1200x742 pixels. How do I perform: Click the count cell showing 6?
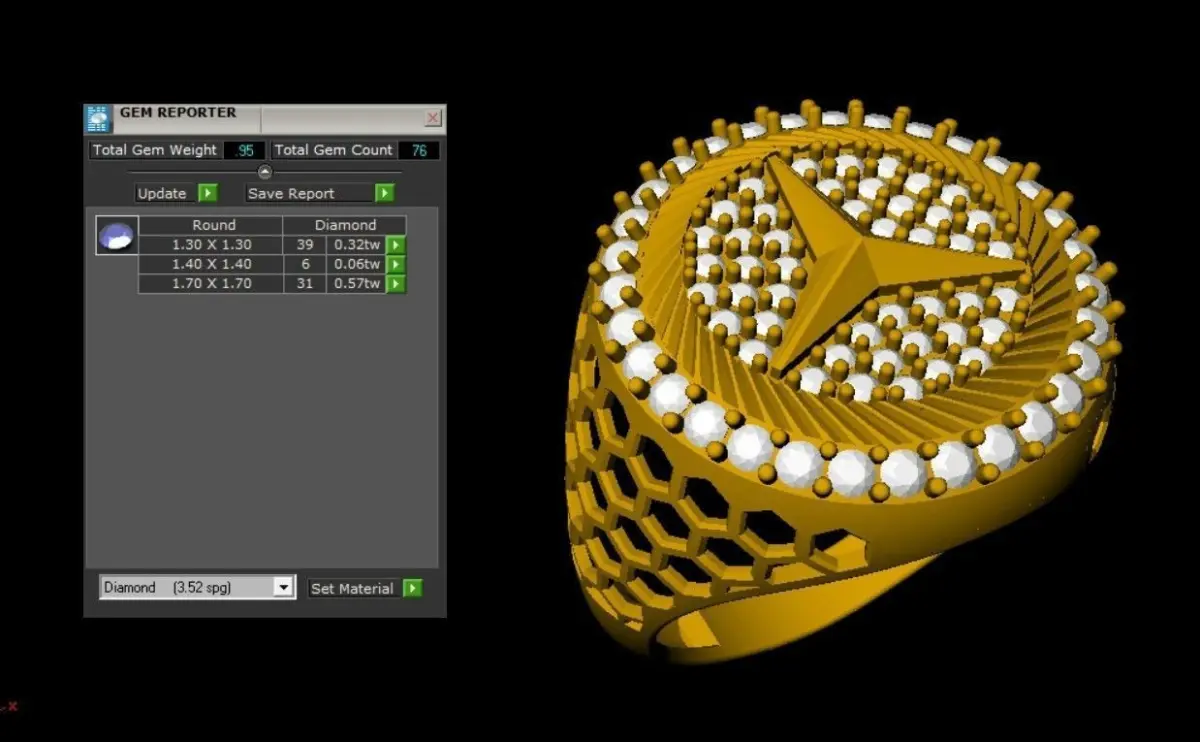click(305, 265)
